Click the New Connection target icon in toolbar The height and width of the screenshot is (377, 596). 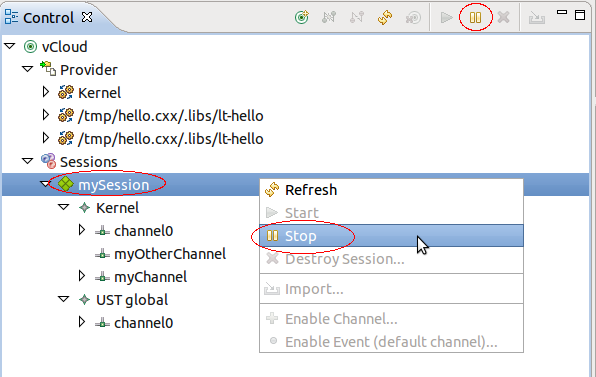tap(302, 17)
